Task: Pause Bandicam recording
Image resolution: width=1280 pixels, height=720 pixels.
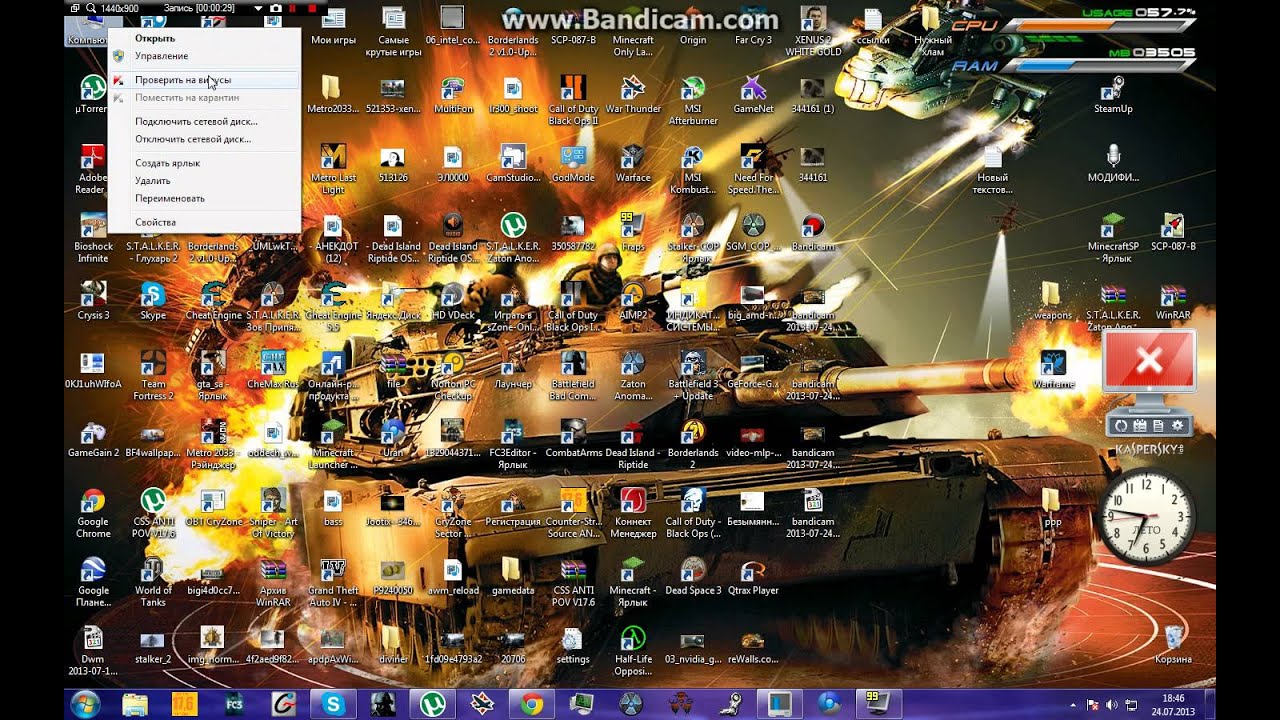Action: pos(293,8)
